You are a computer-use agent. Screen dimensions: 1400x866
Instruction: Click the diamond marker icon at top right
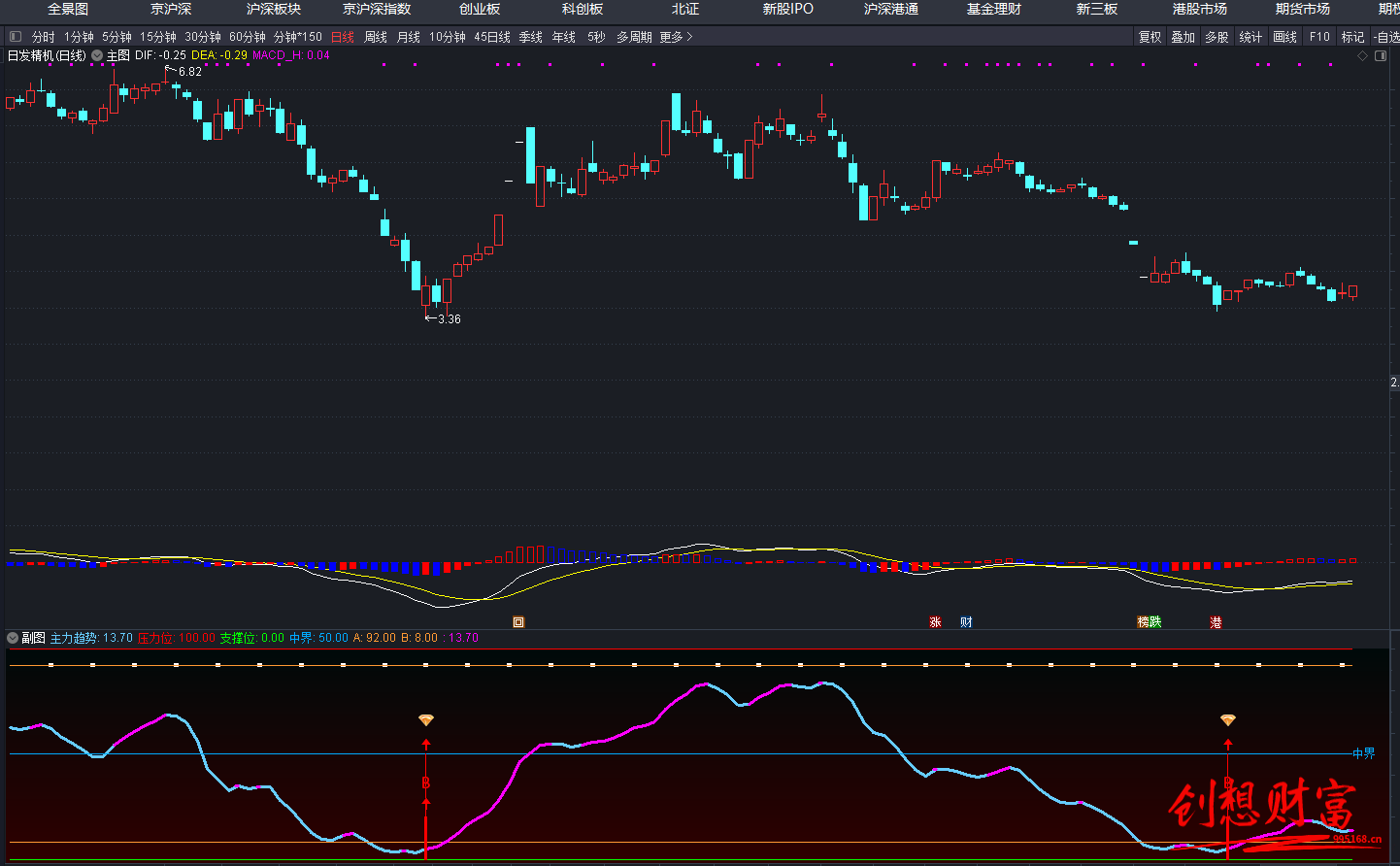(1362, 56)
